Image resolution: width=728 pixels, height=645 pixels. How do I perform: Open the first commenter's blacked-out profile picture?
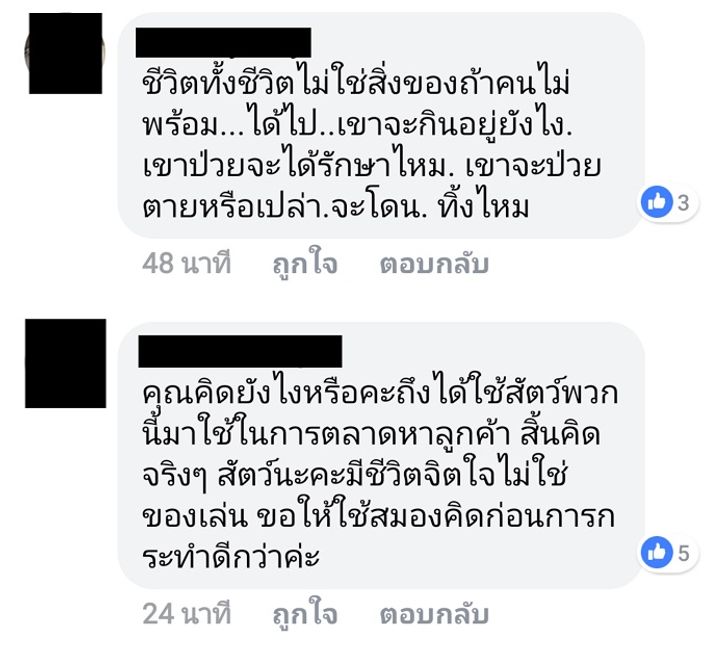point(65,53)
